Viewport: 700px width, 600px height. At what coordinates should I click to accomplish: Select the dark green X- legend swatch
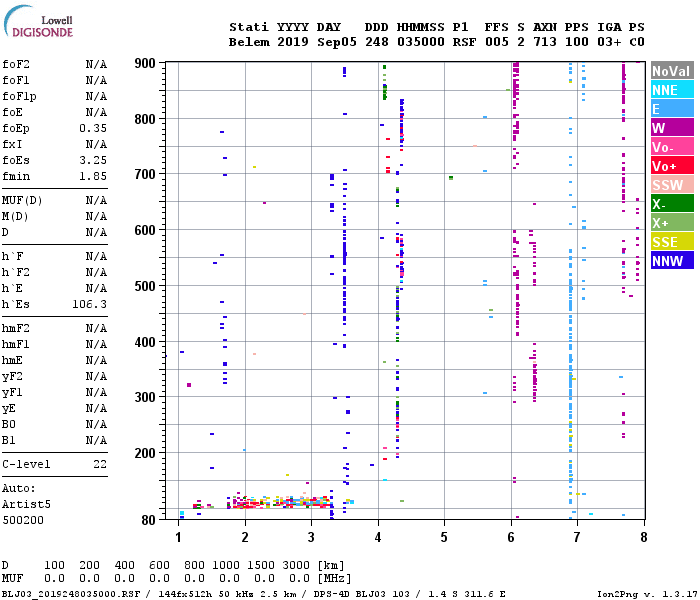(x=672, y=204)
